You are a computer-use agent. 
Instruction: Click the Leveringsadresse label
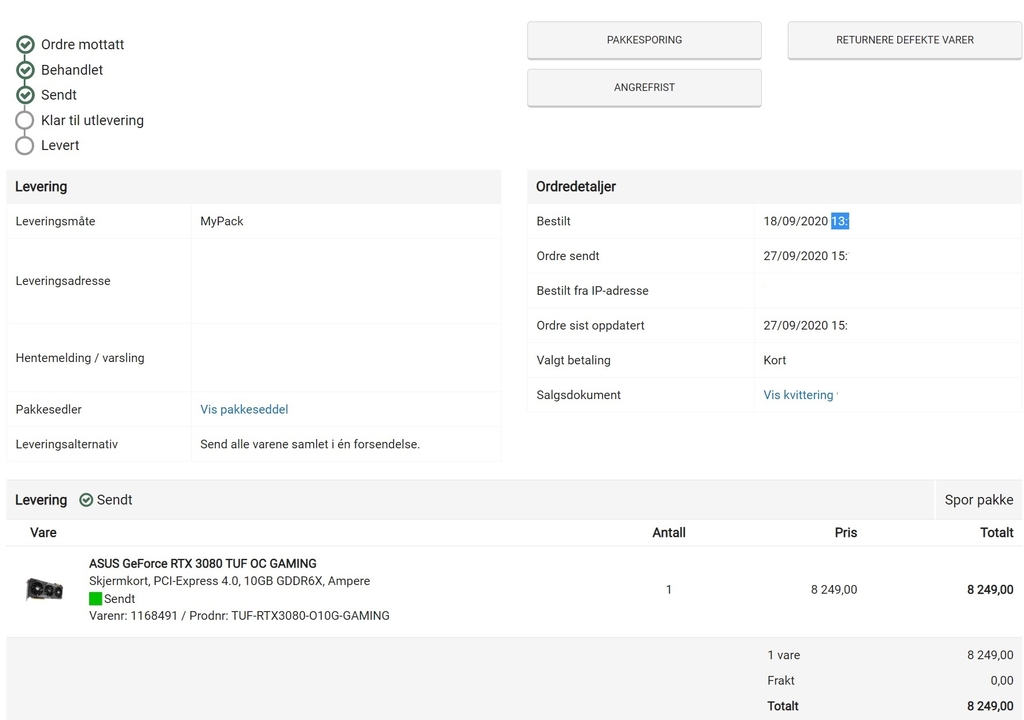(63, 281)
